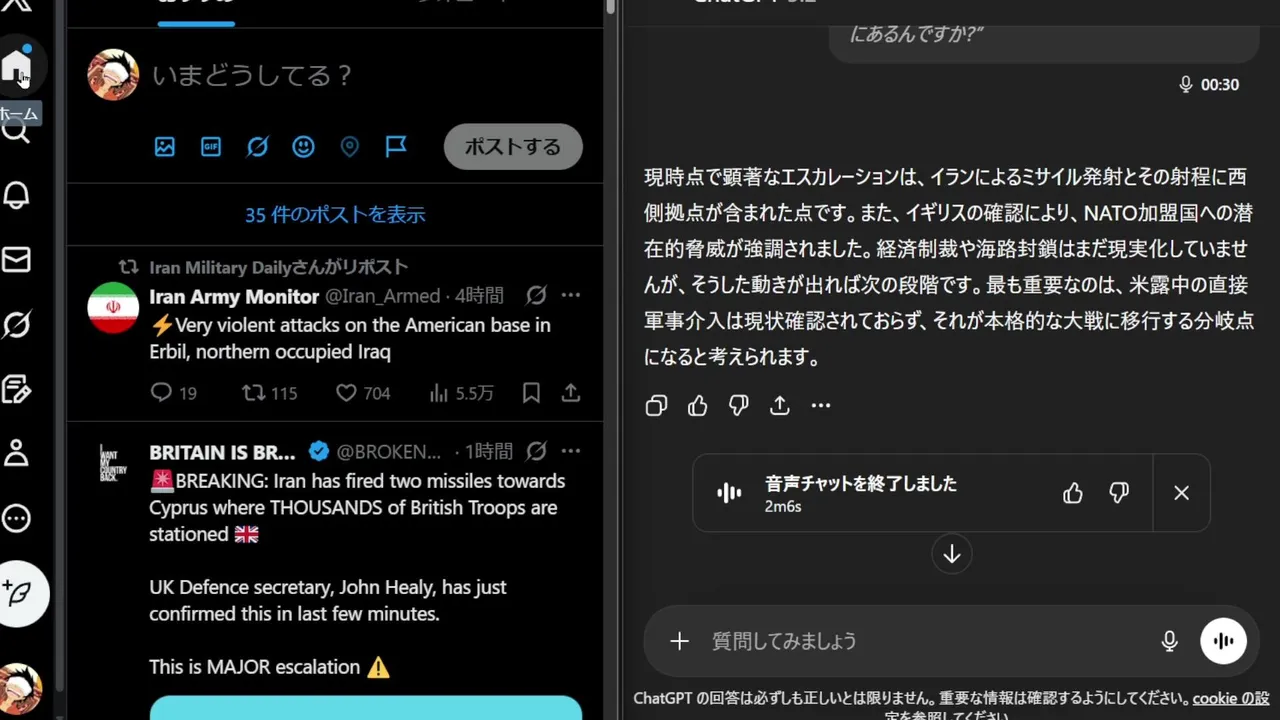Screen dimensions: 1280x720
Task: Open Iran Army Monitor account name
Action: (x=234, y=296)
